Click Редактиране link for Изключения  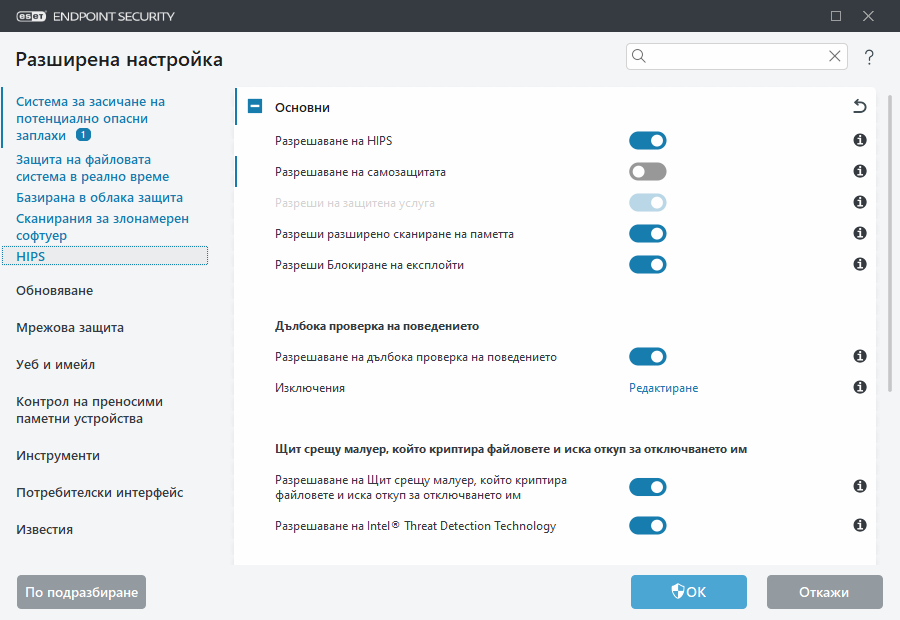664,388
